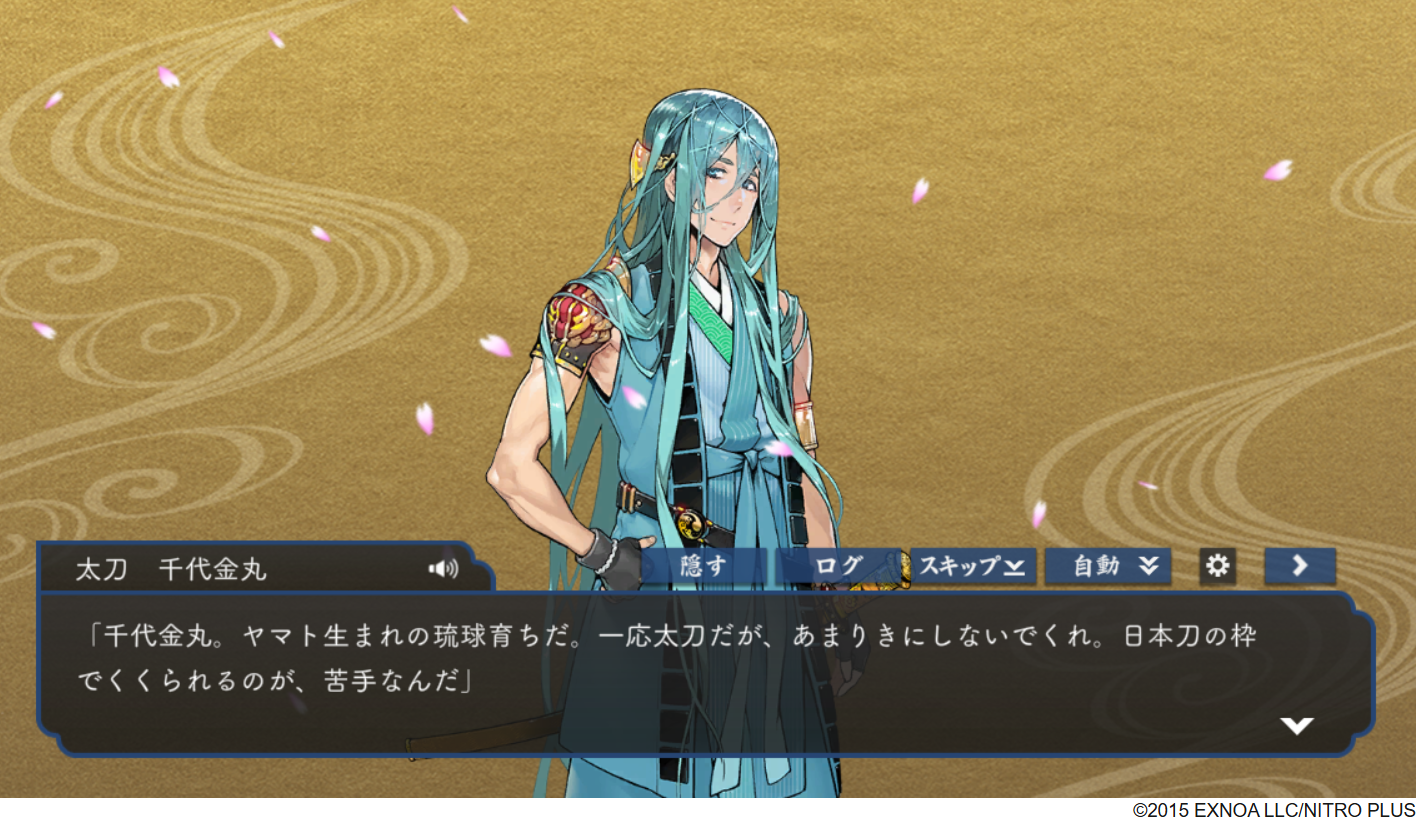Click the 自動 label text
The width and height of the screenshot is (1418, 822).
pyautogui.click(x=1096, y=566)
